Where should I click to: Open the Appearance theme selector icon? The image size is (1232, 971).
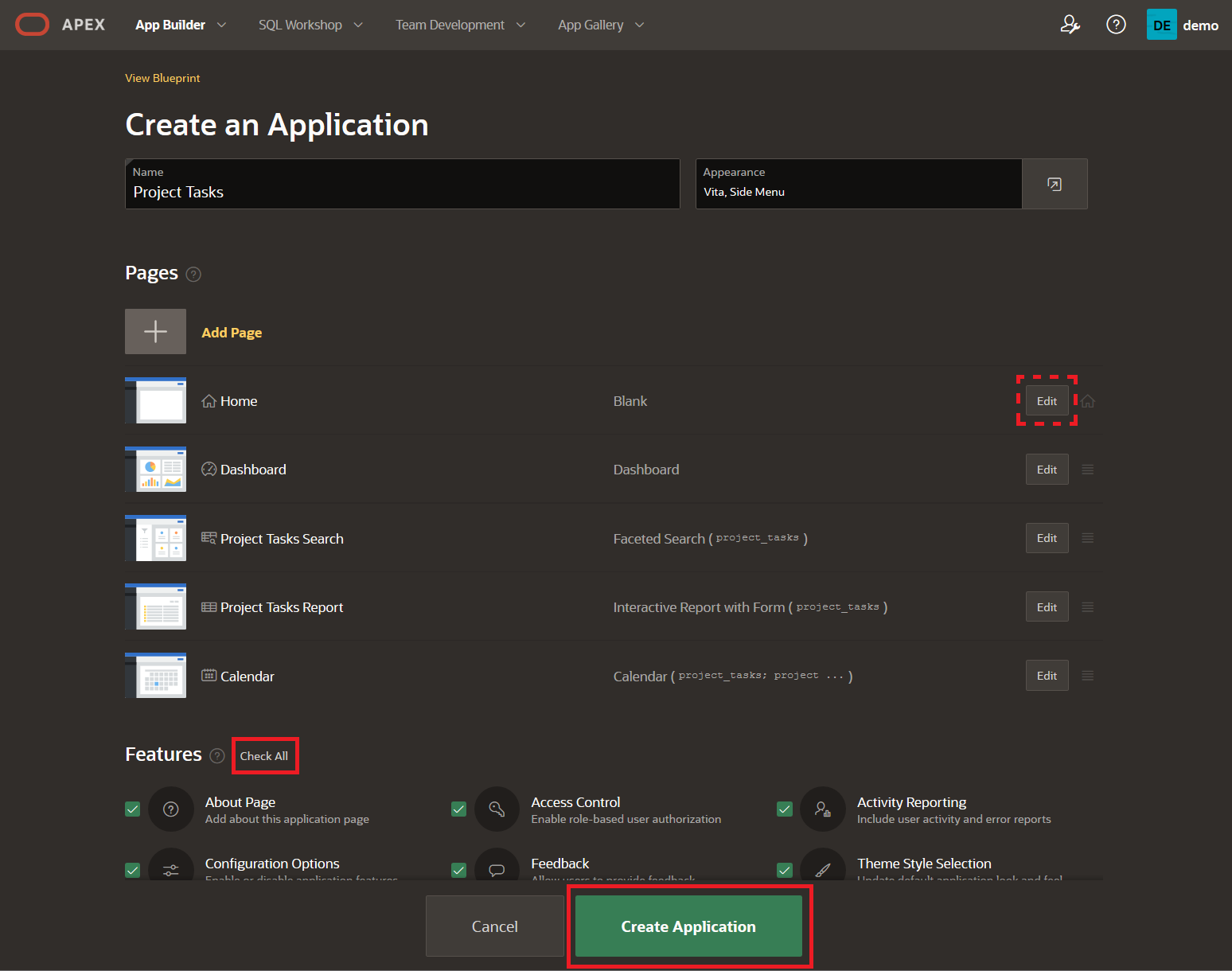(1054, 184)
